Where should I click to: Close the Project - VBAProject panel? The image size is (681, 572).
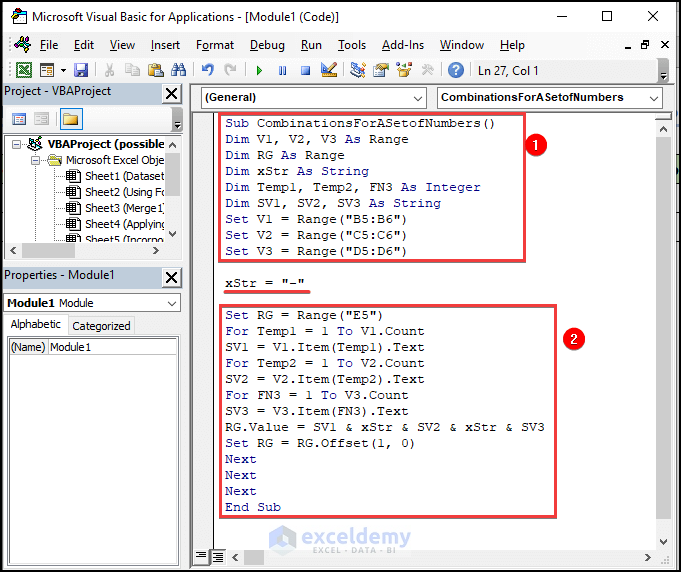click(172, 93)
